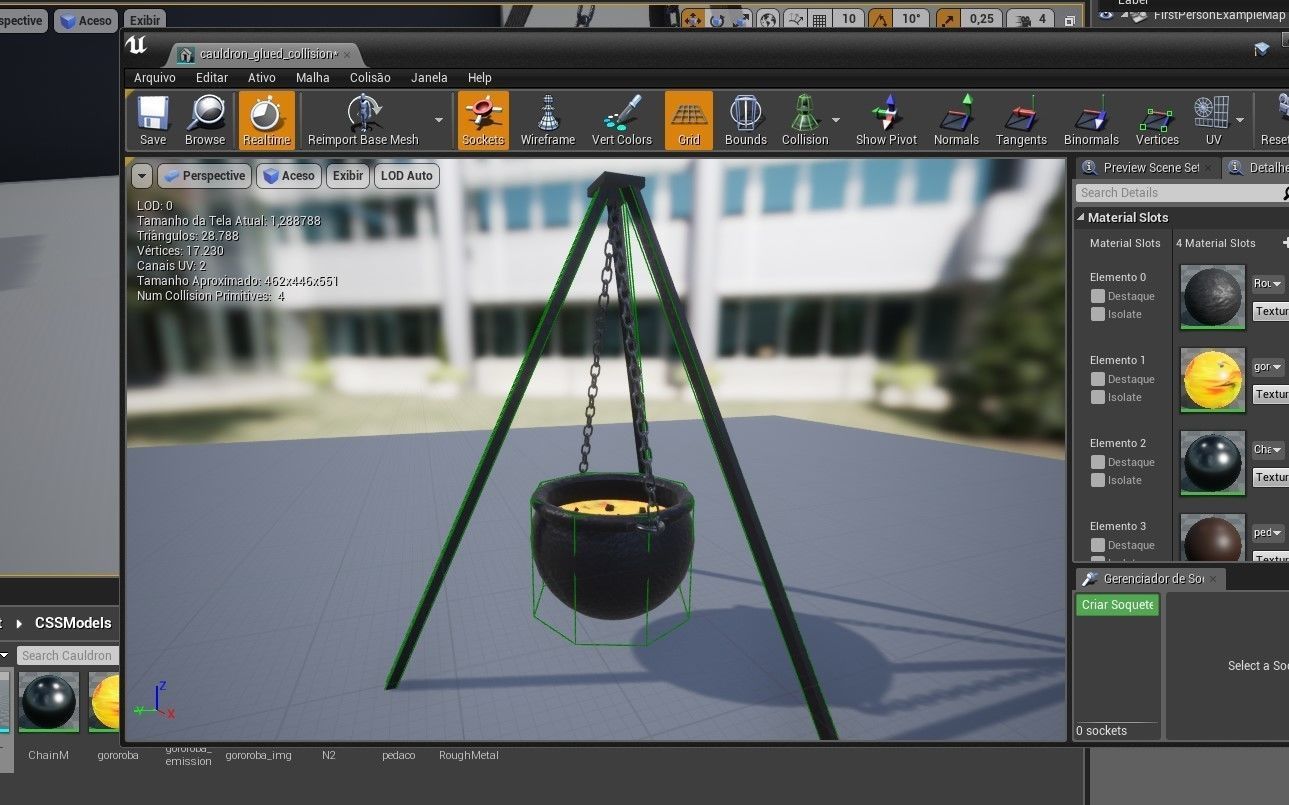Enable Destaque for Elemento 1
This screenshot has width=1289, height=805.
(1098, 379)
